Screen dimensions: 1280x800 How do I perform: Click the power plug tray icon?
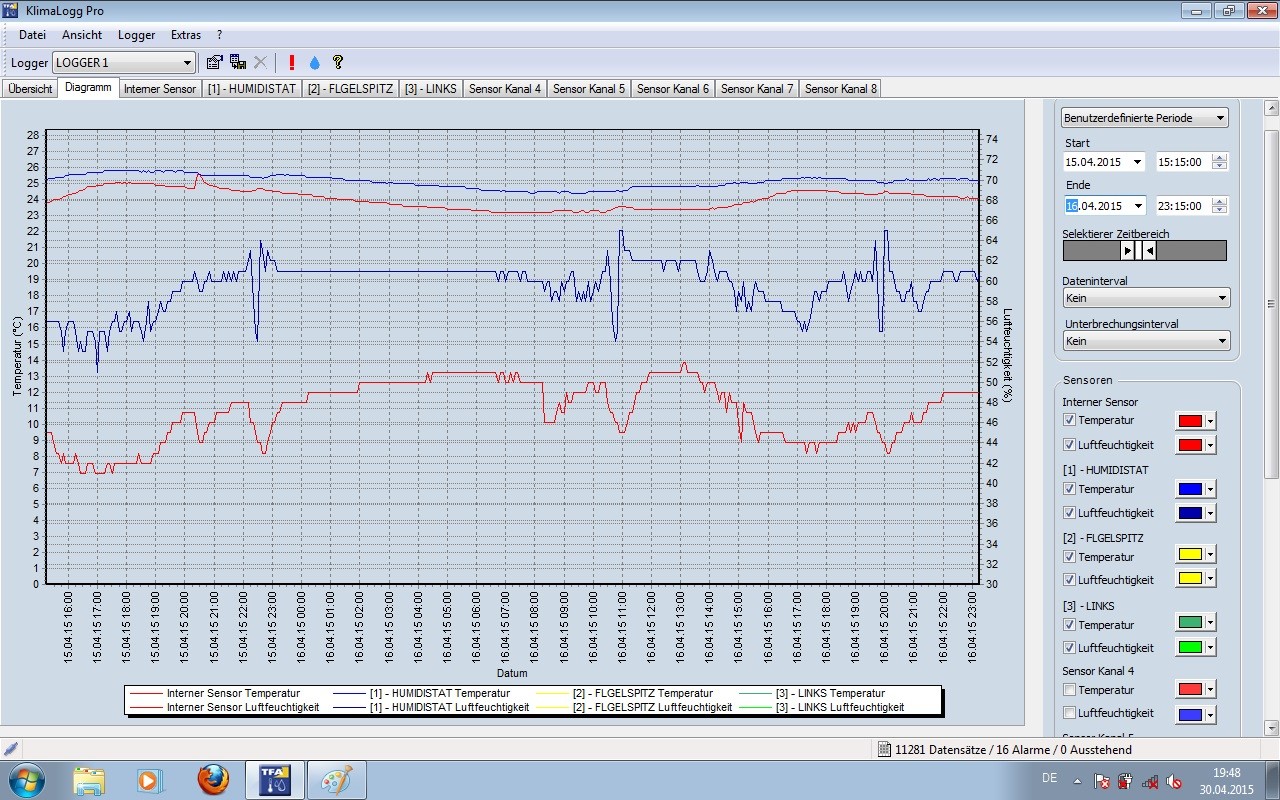click(1125, 781)
